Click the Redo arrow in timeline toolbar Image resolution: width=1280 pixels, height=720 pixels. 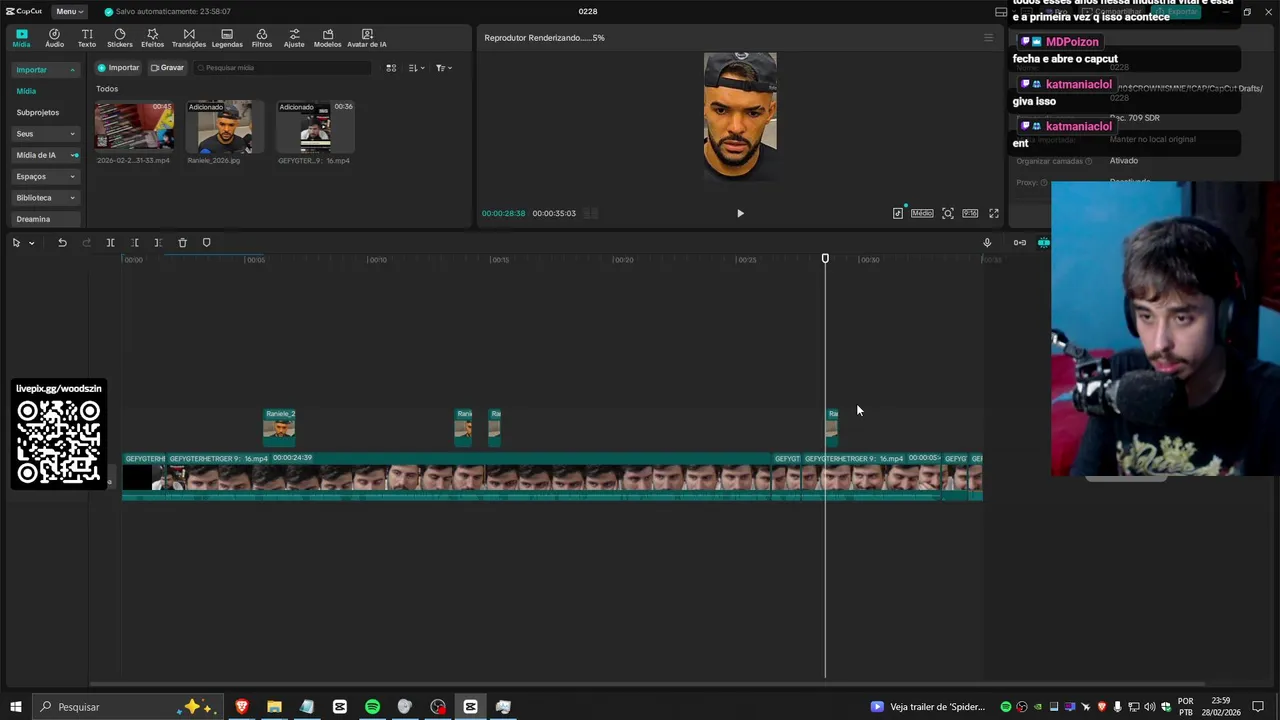point(86,243)
